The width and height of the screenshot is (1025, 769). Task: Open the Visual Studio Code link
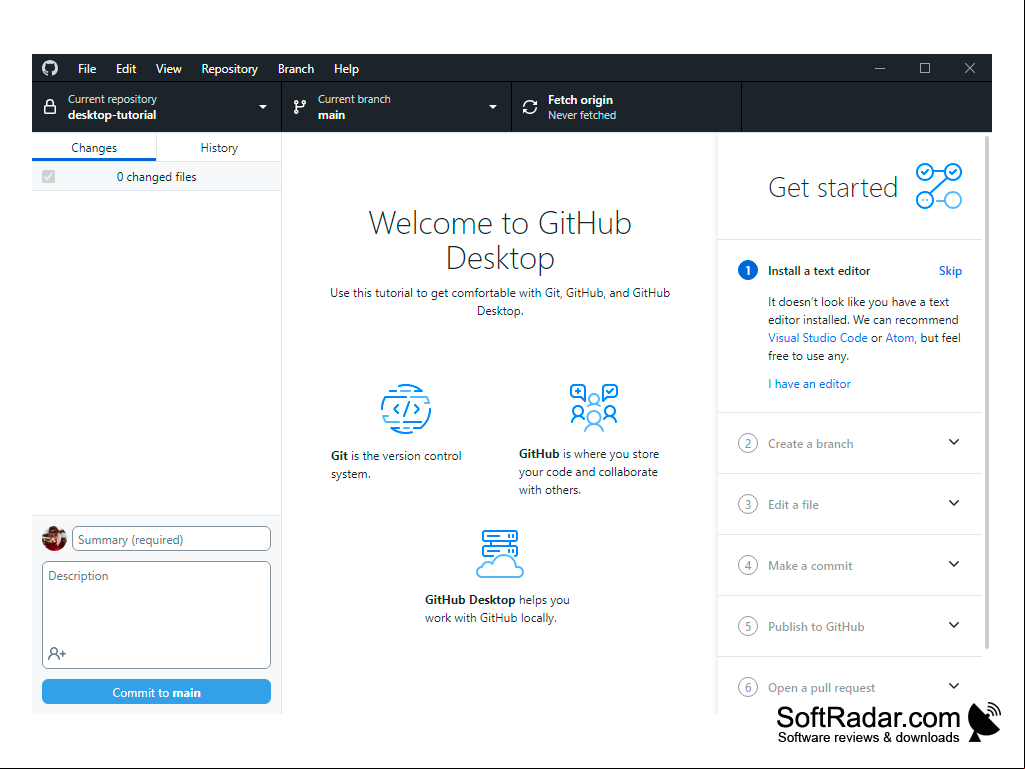[x=817, y=337]
